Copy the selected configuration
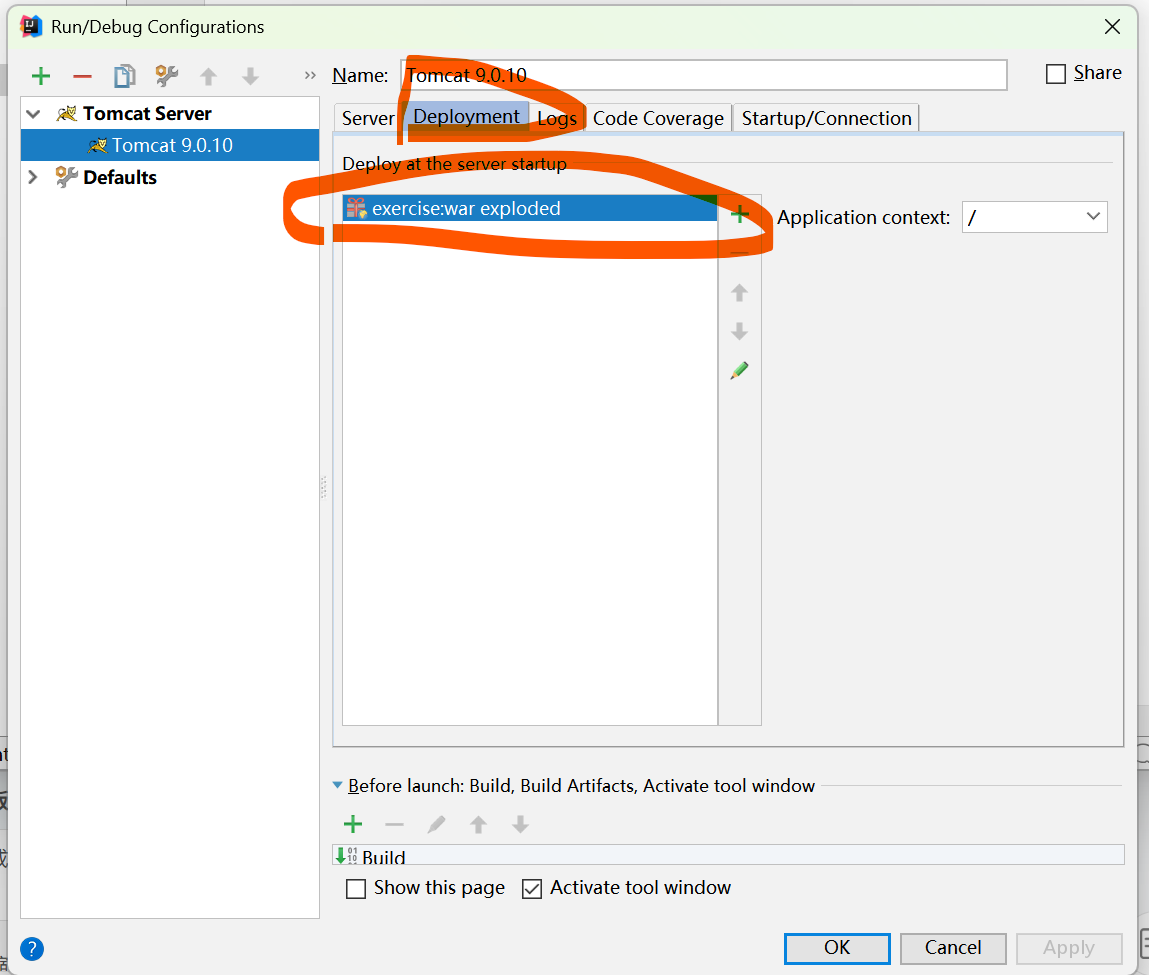 (x=125, y=75)
